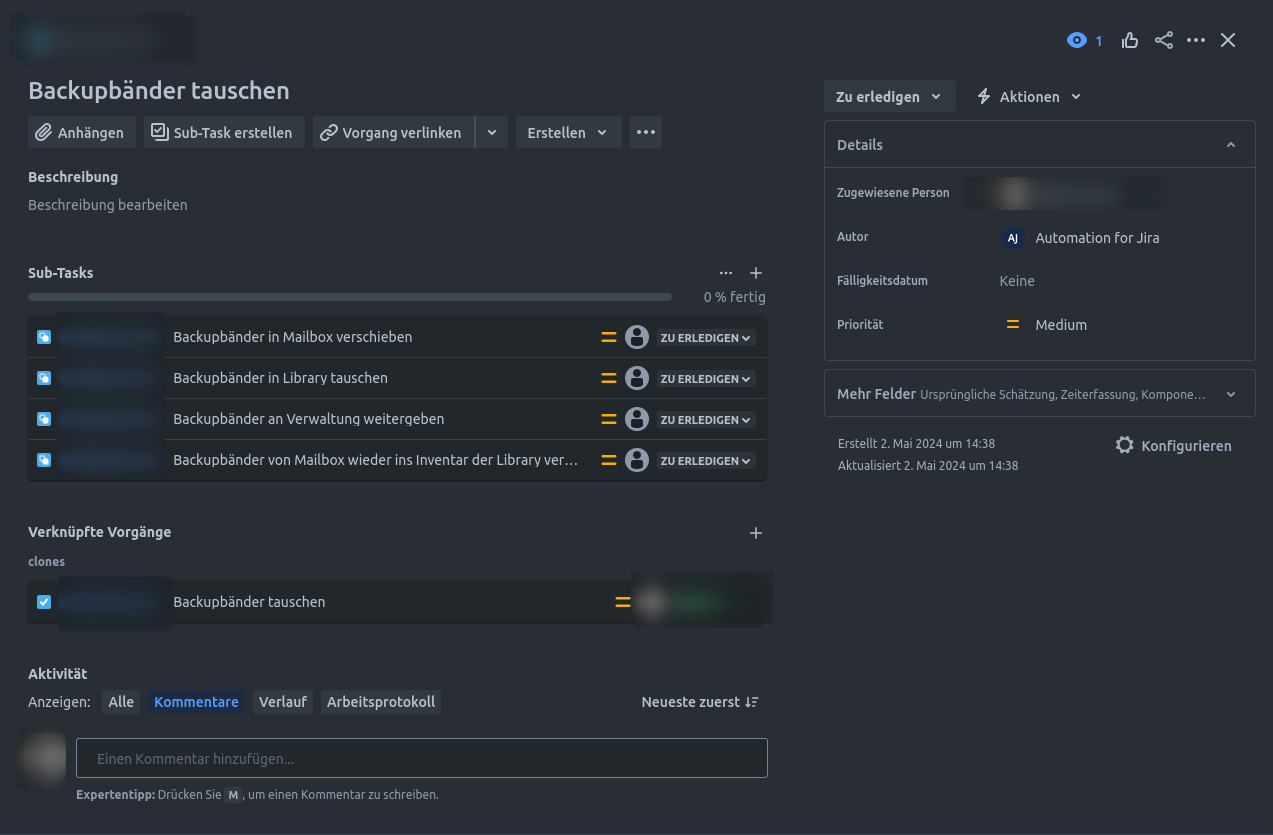Click the thumbs-up vote icon

click(1130, 40)
